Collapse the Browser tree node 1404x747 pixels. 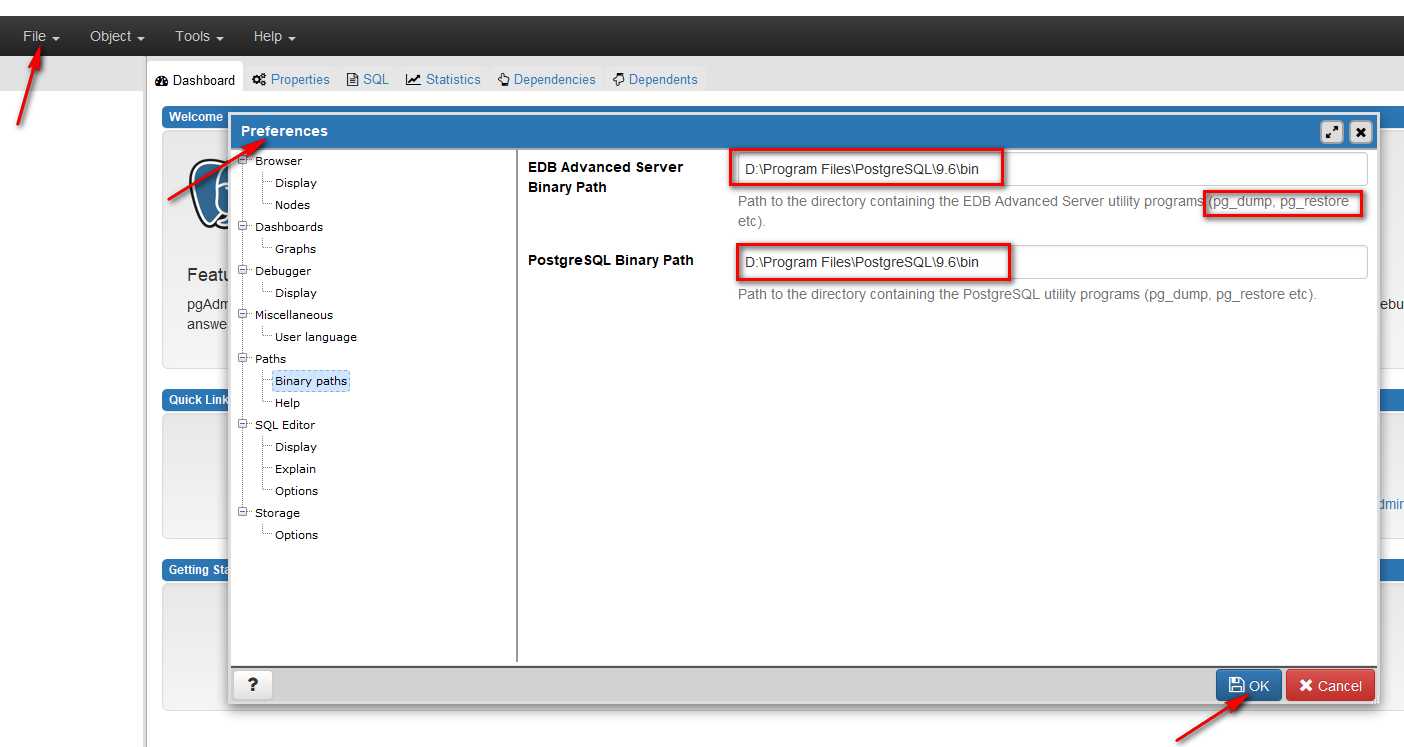point(242,160)
